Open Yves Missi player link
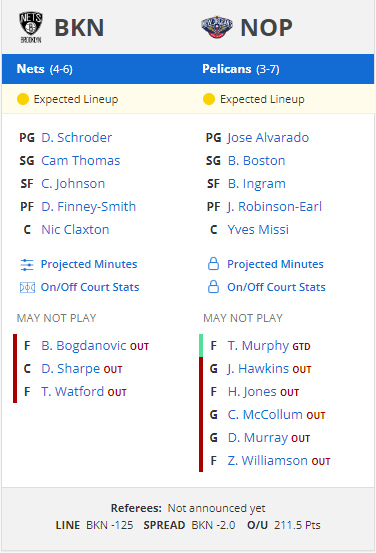376x553 pixels. click(x=258, y=230)
